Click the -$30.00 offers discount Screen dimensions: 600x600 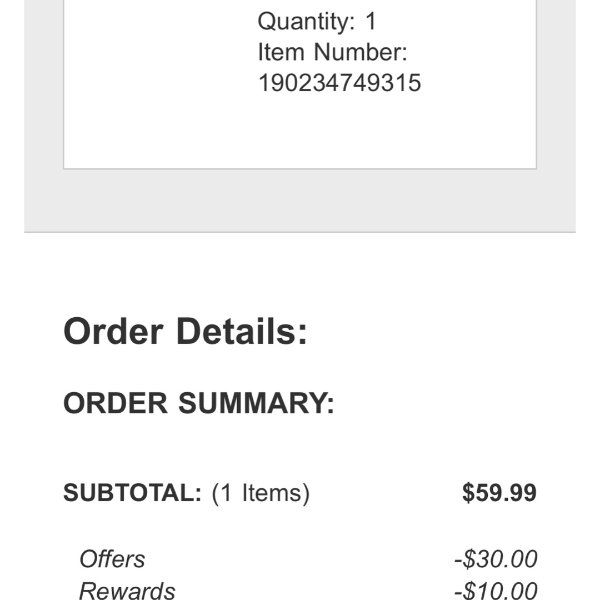(x=496, y=559)
